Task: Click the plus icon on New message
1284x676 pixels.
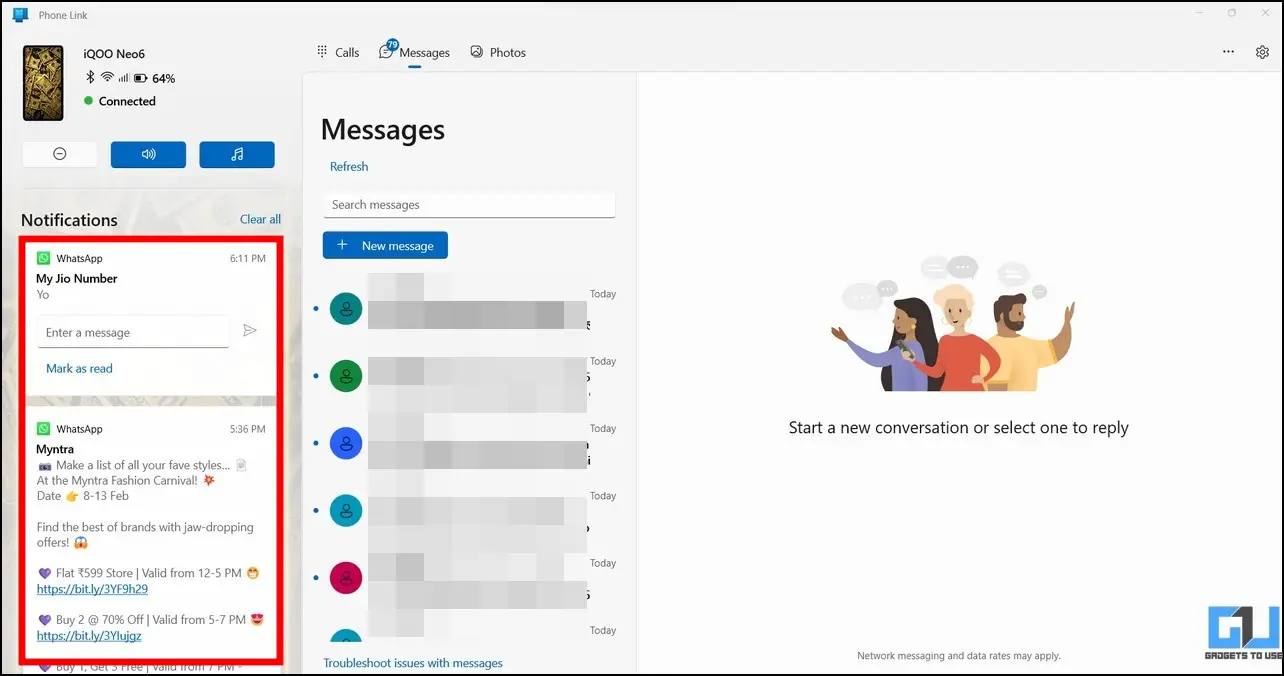Action: click(342, 245)
